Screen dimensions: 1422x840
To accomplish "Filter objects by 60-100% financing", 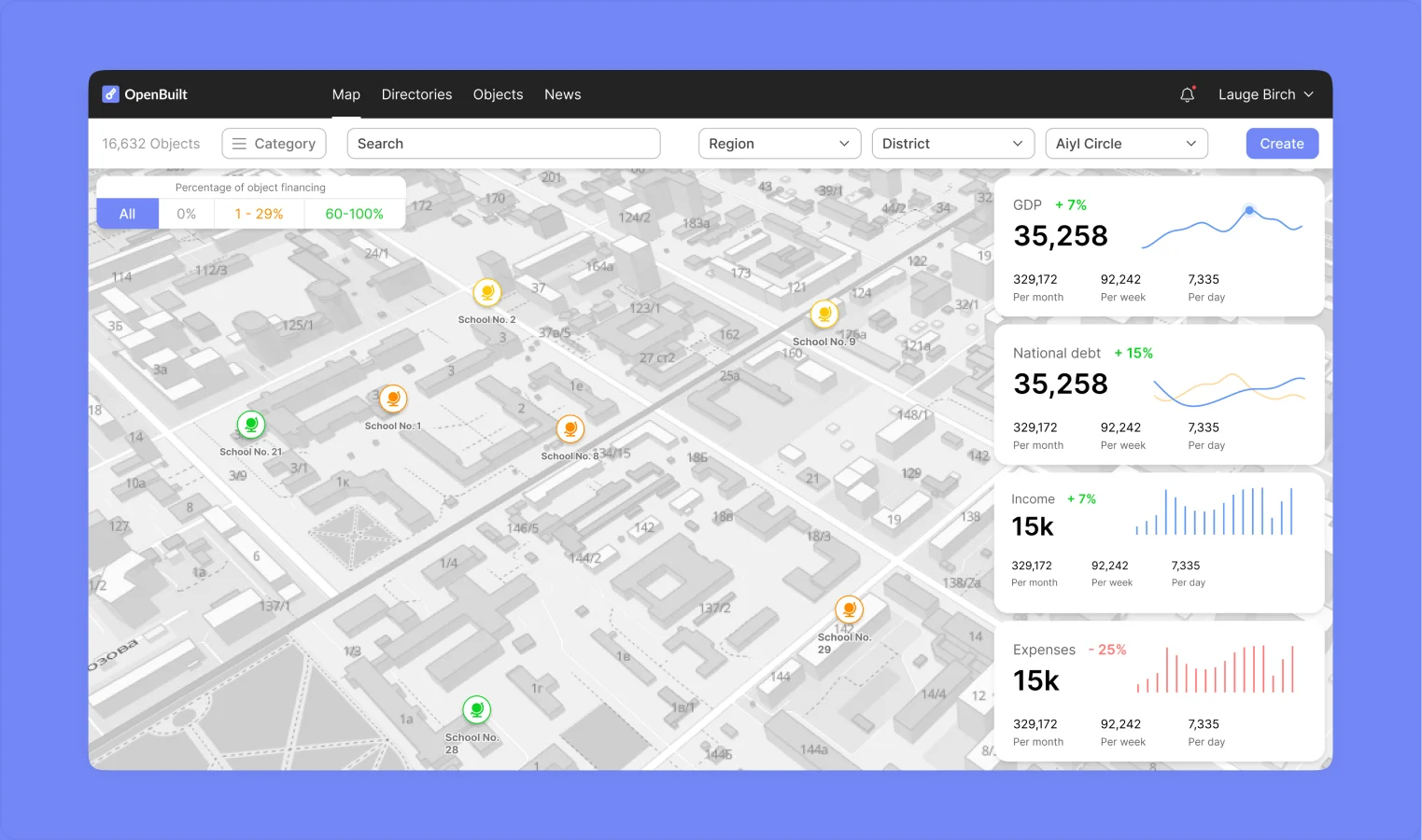I will tap(355, 214).
